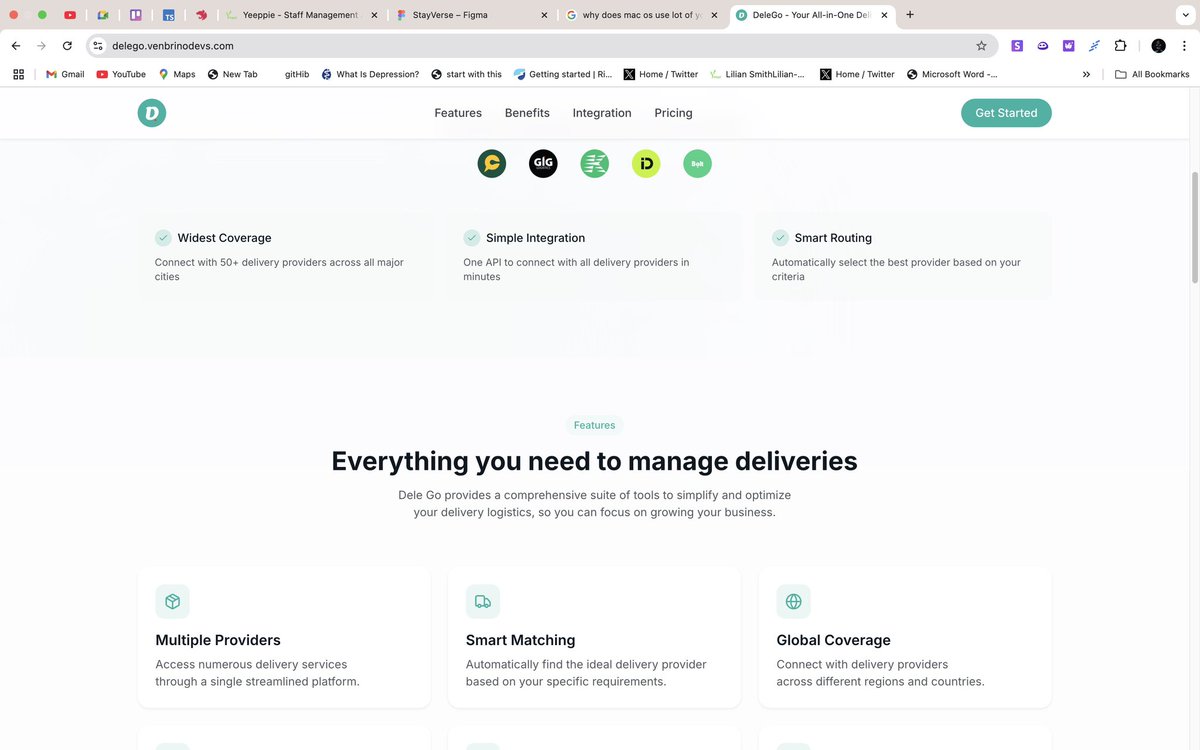Click 'Everything you need to manage deliveries' heading
Image resolution: width=1200 pixels, height=750 pixels.
tap(594, 461)
